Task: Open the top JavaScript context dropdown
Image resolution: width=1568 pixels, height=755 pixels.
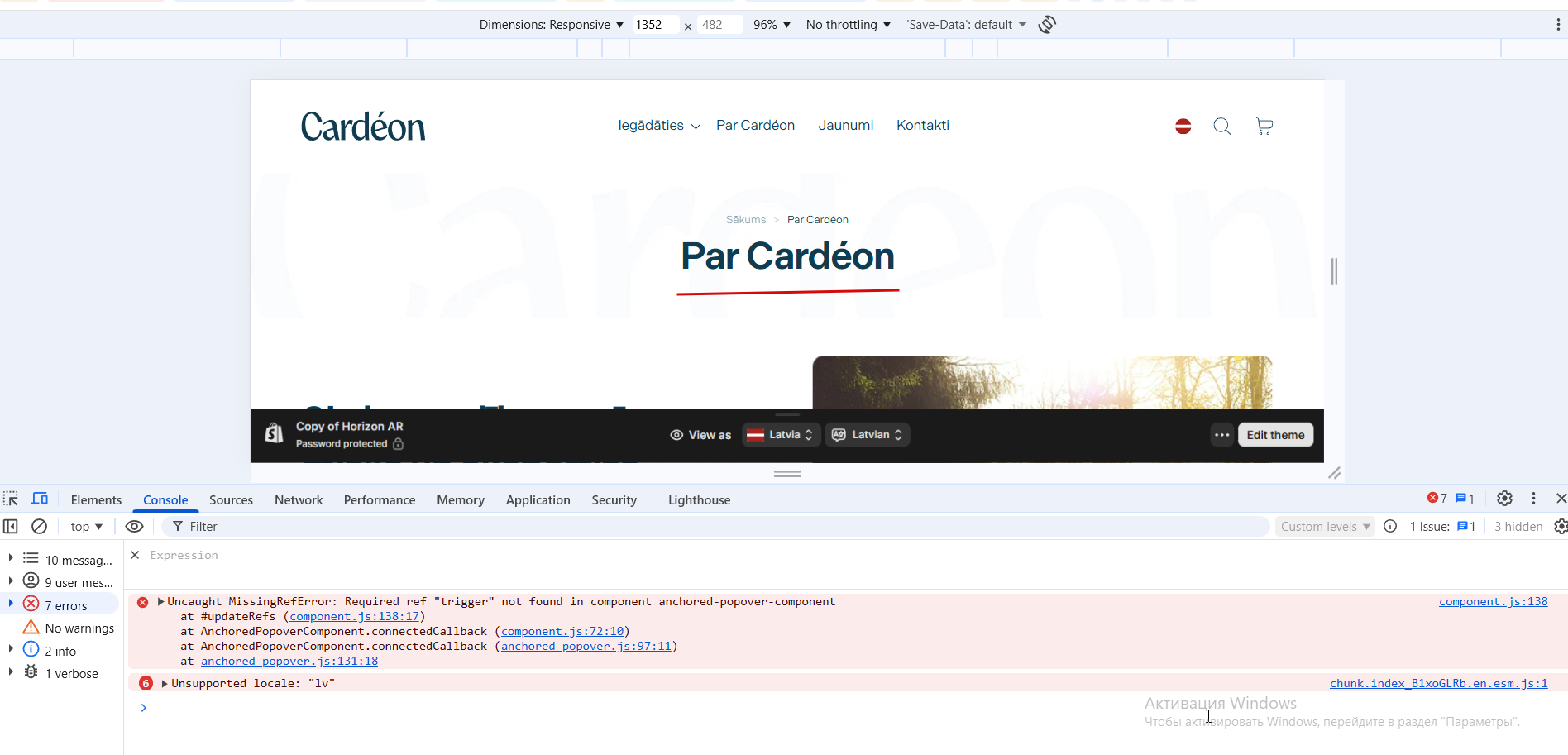Action: 87,527
